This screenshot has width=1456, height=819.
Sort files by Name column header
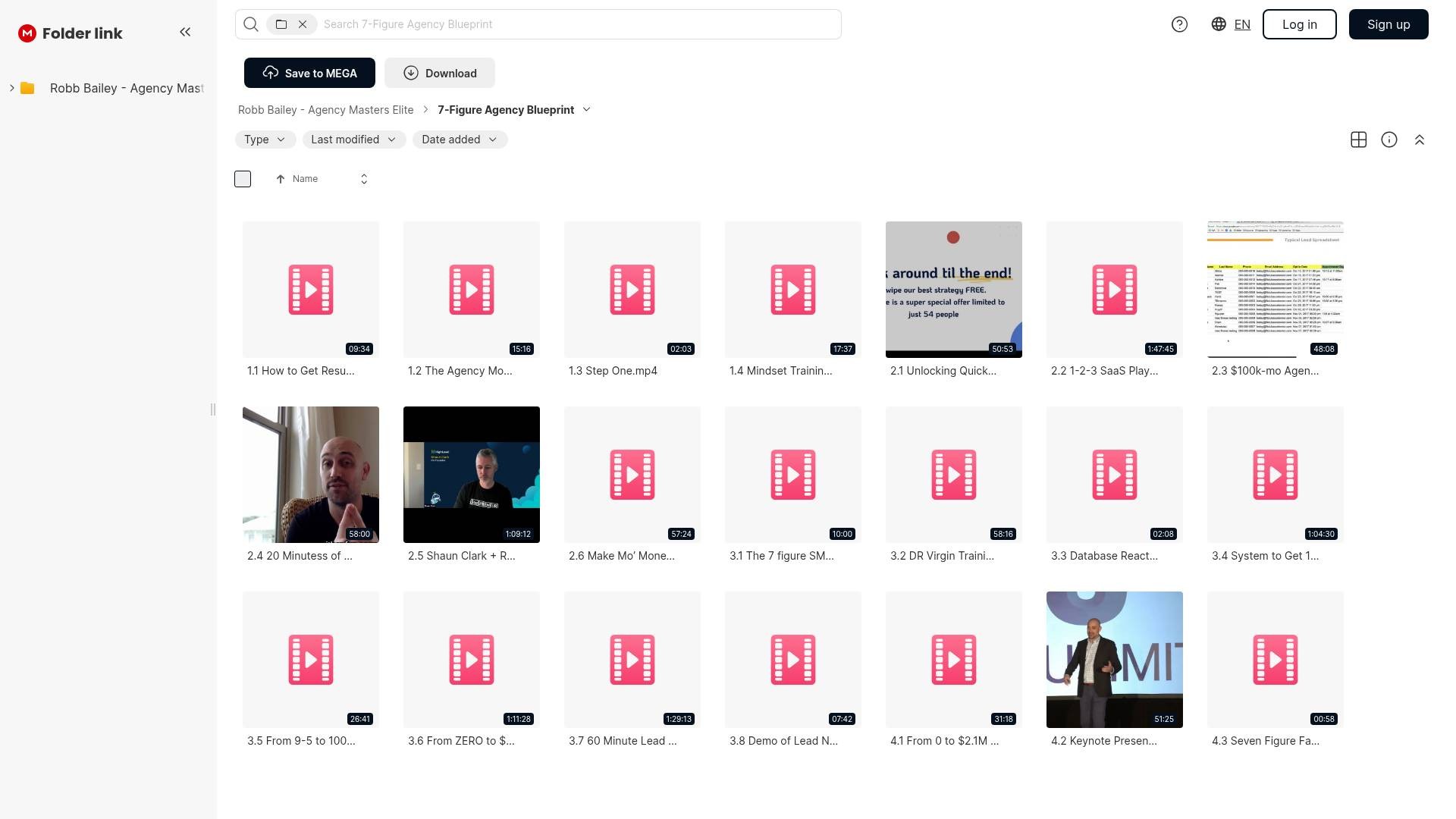(x=305, y=179)
